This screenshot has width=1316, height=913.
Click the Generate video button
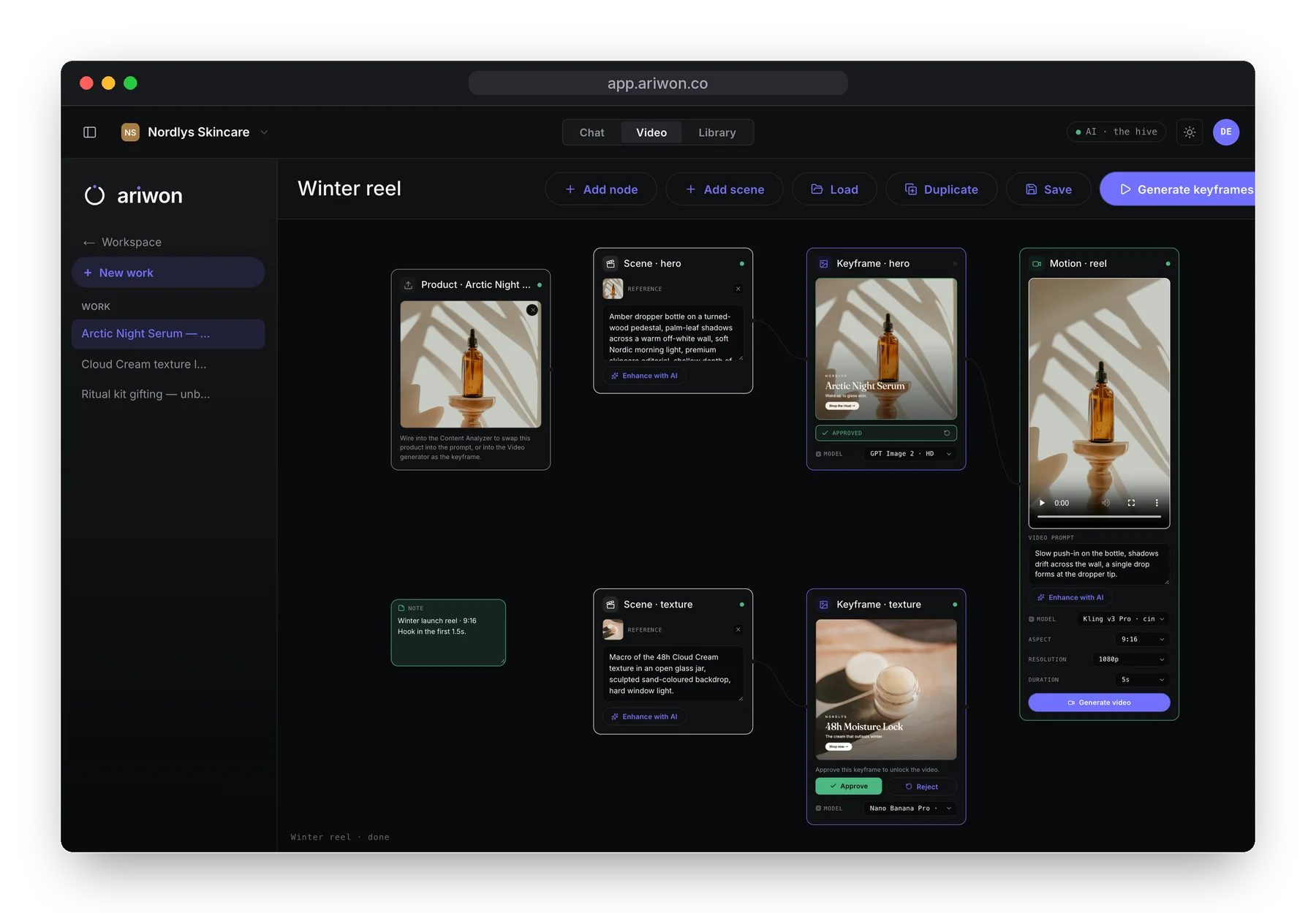(1099, 702)
